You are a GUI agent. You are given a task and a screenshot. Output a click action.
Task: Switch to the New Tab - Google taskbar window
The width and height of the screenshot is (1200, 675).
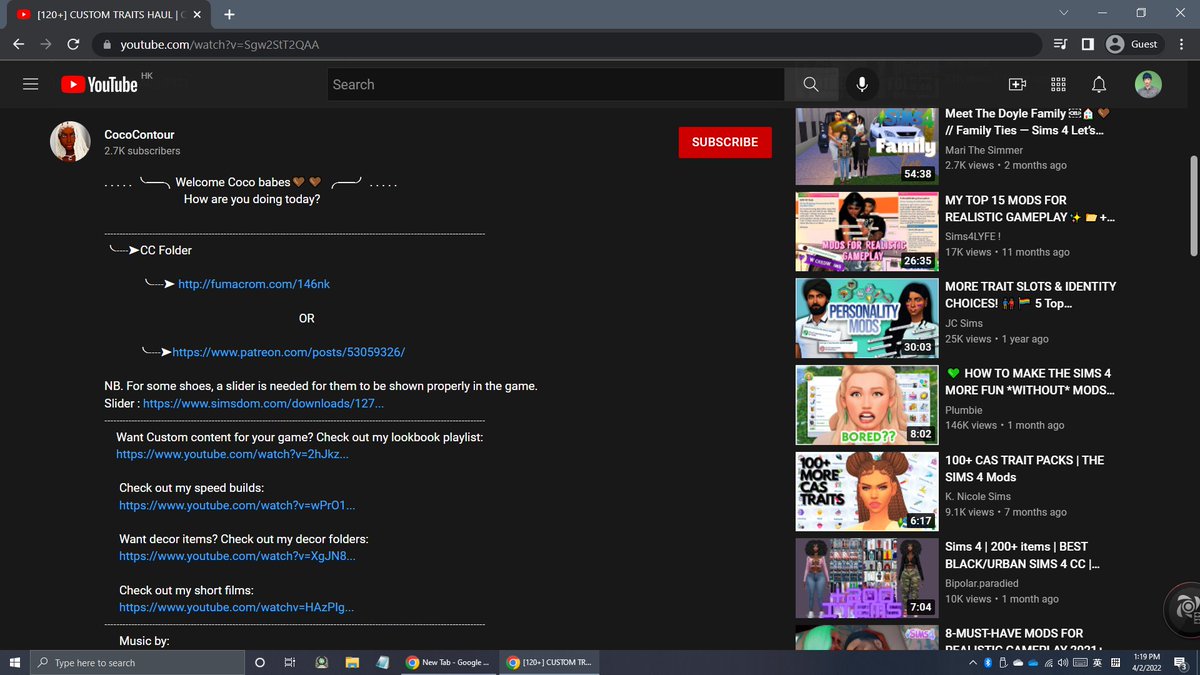[447, 662]
